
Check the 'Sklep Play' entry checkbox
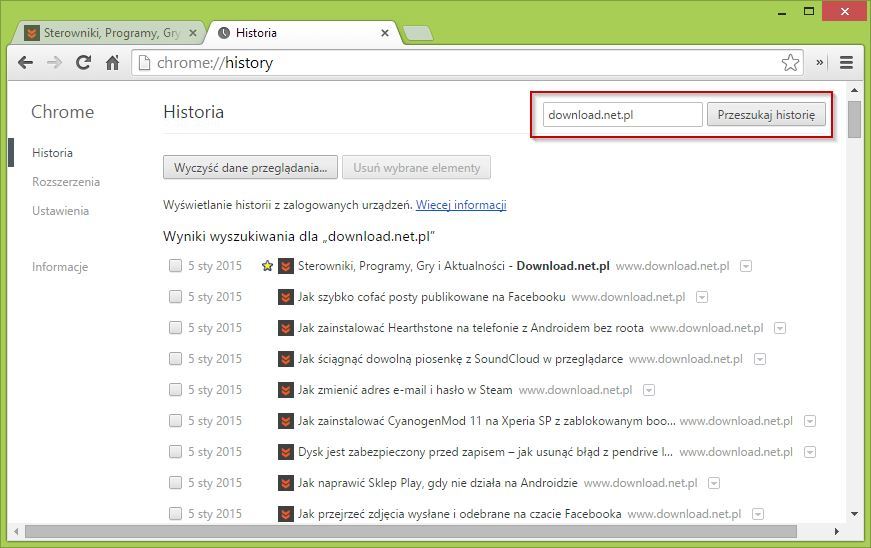click(x=175, y=483)
